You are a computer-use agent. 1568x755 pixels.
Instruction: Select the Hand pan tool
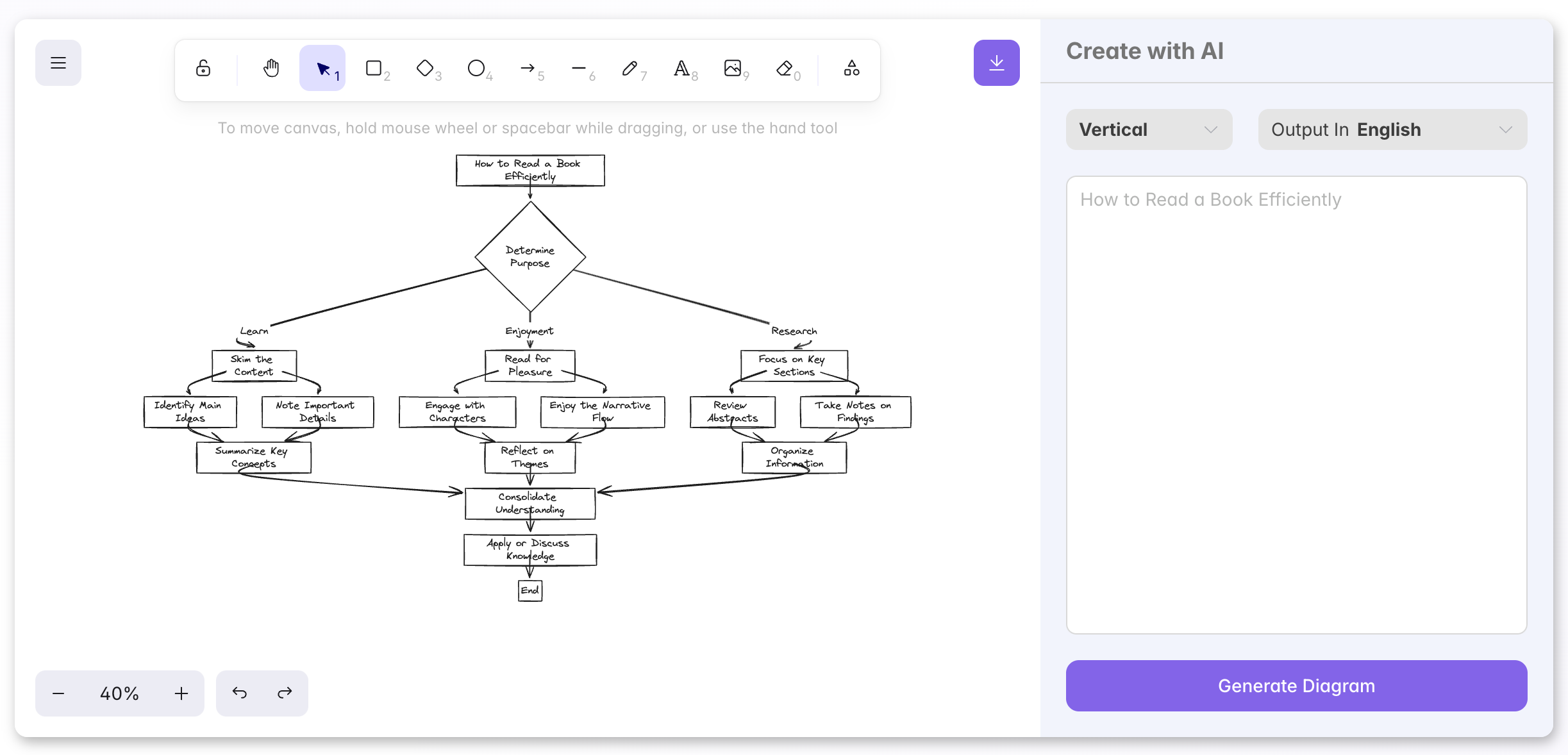(x=271, y=68)
